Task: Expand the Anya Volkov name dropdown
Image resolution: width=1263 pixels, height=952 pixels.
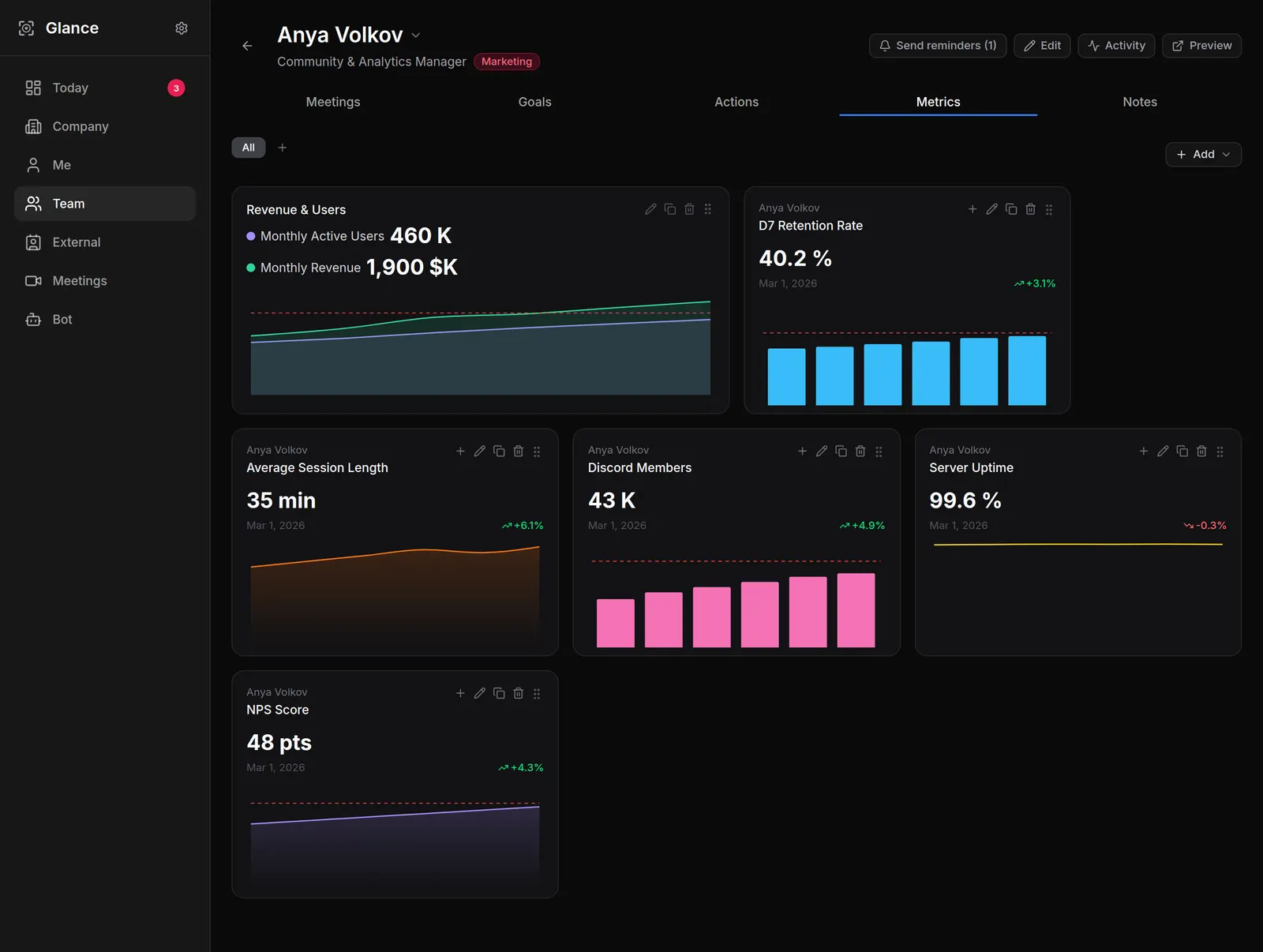Action: (416, 36)
